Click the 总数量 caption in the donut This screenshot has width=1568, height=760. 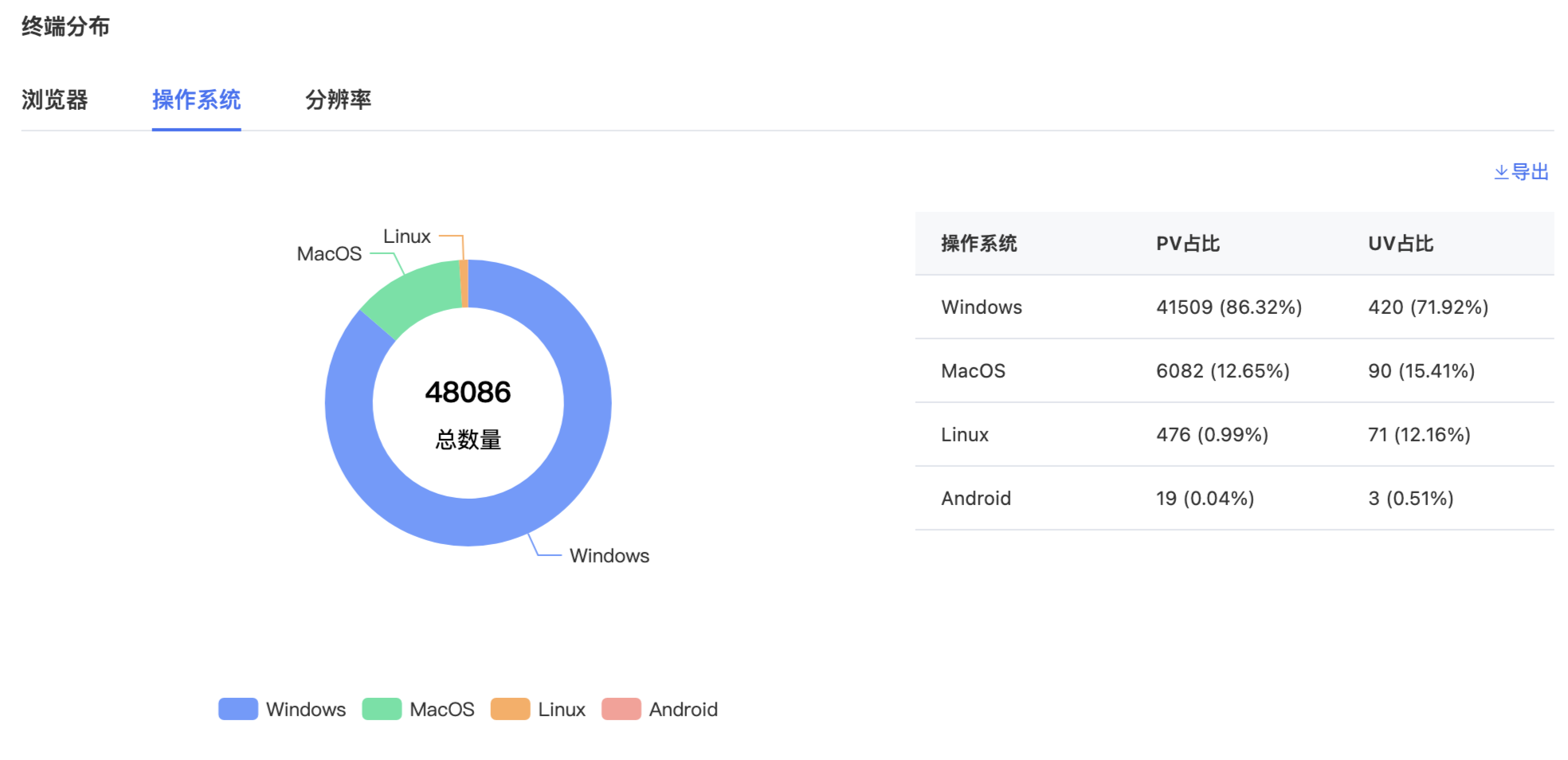(468, 440)
